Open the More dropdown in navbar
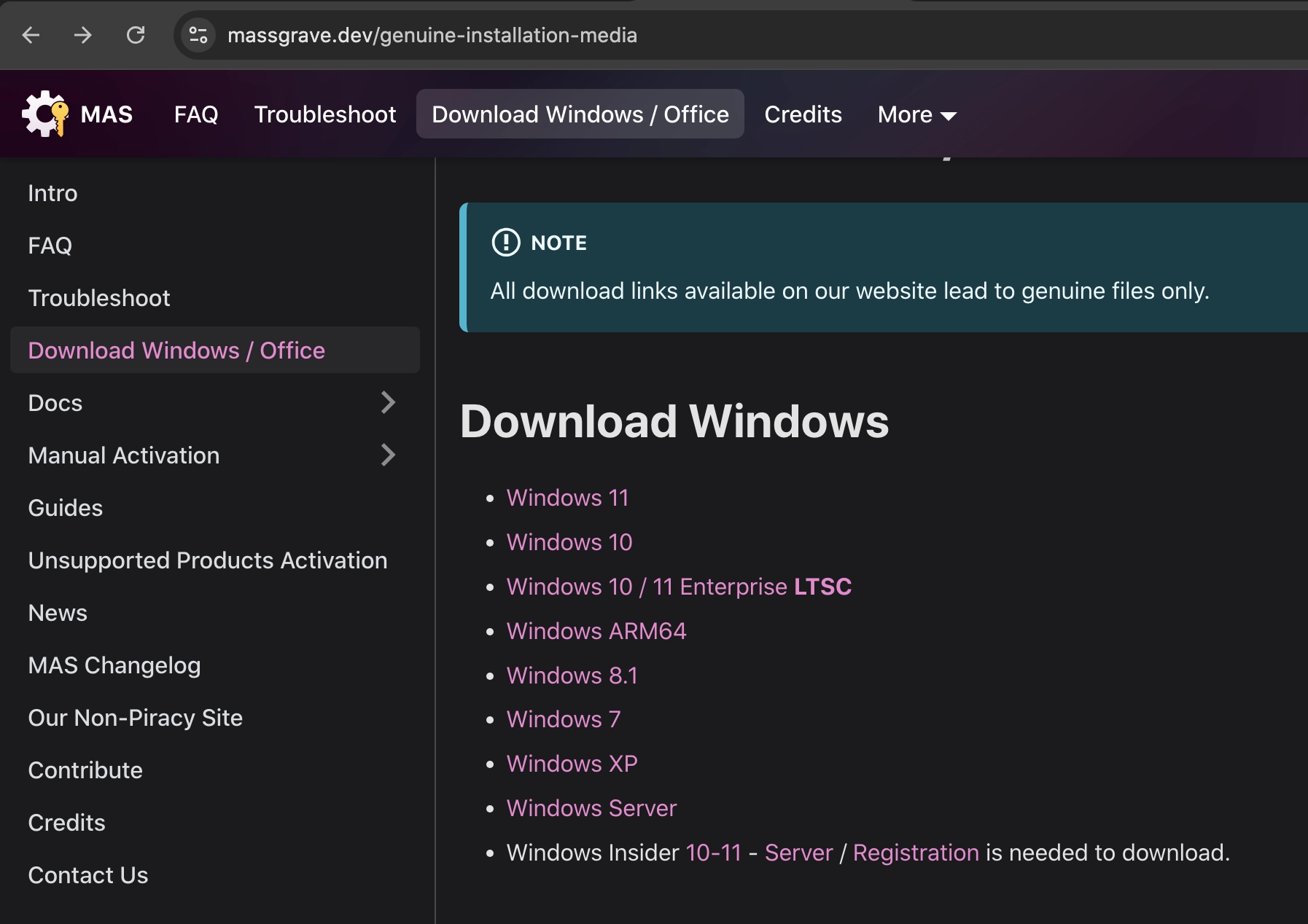 tap(916, 114)
